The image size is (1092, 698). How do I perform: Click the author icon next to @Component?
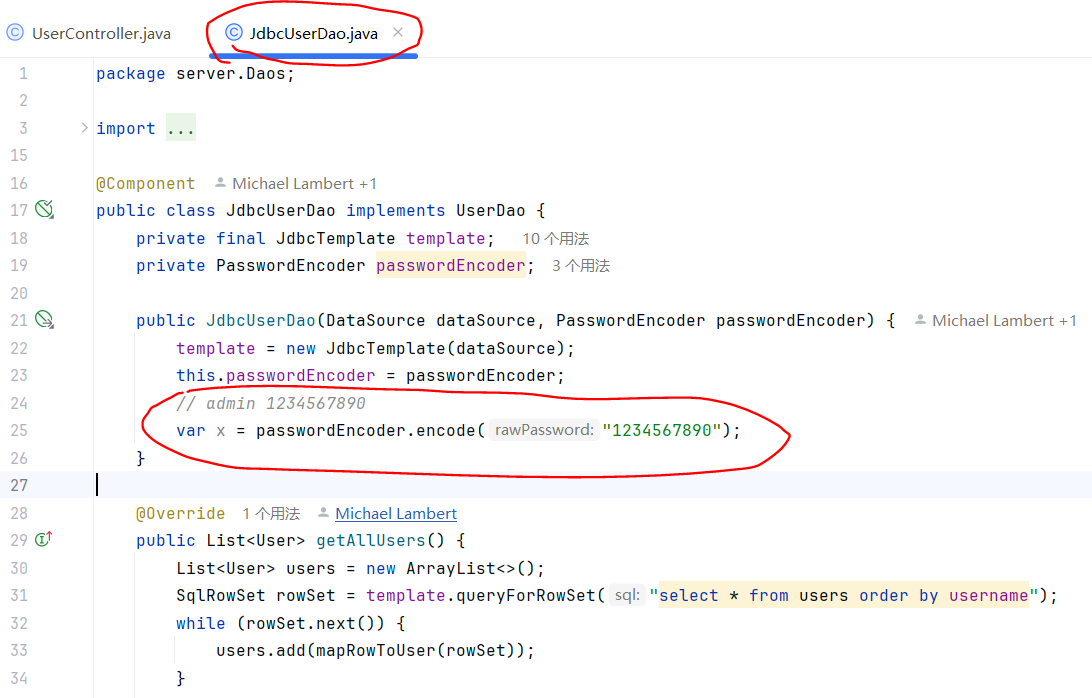(x=220, y=183)
